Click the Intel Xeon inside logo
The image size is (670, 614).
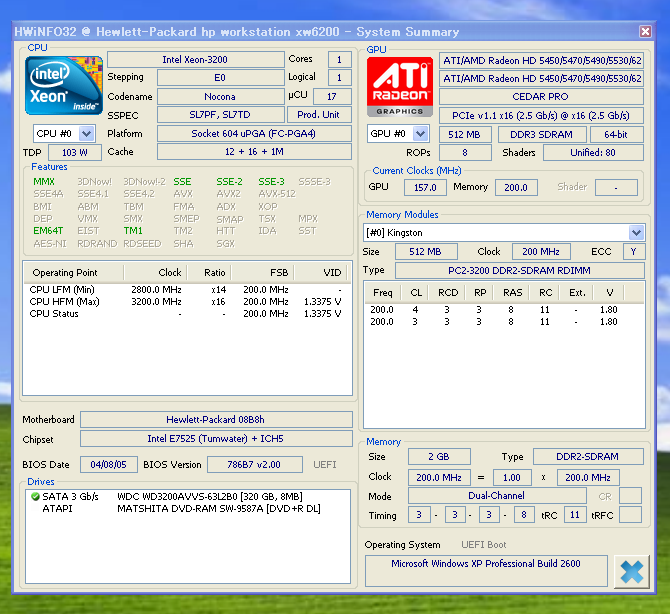[63, 85]
